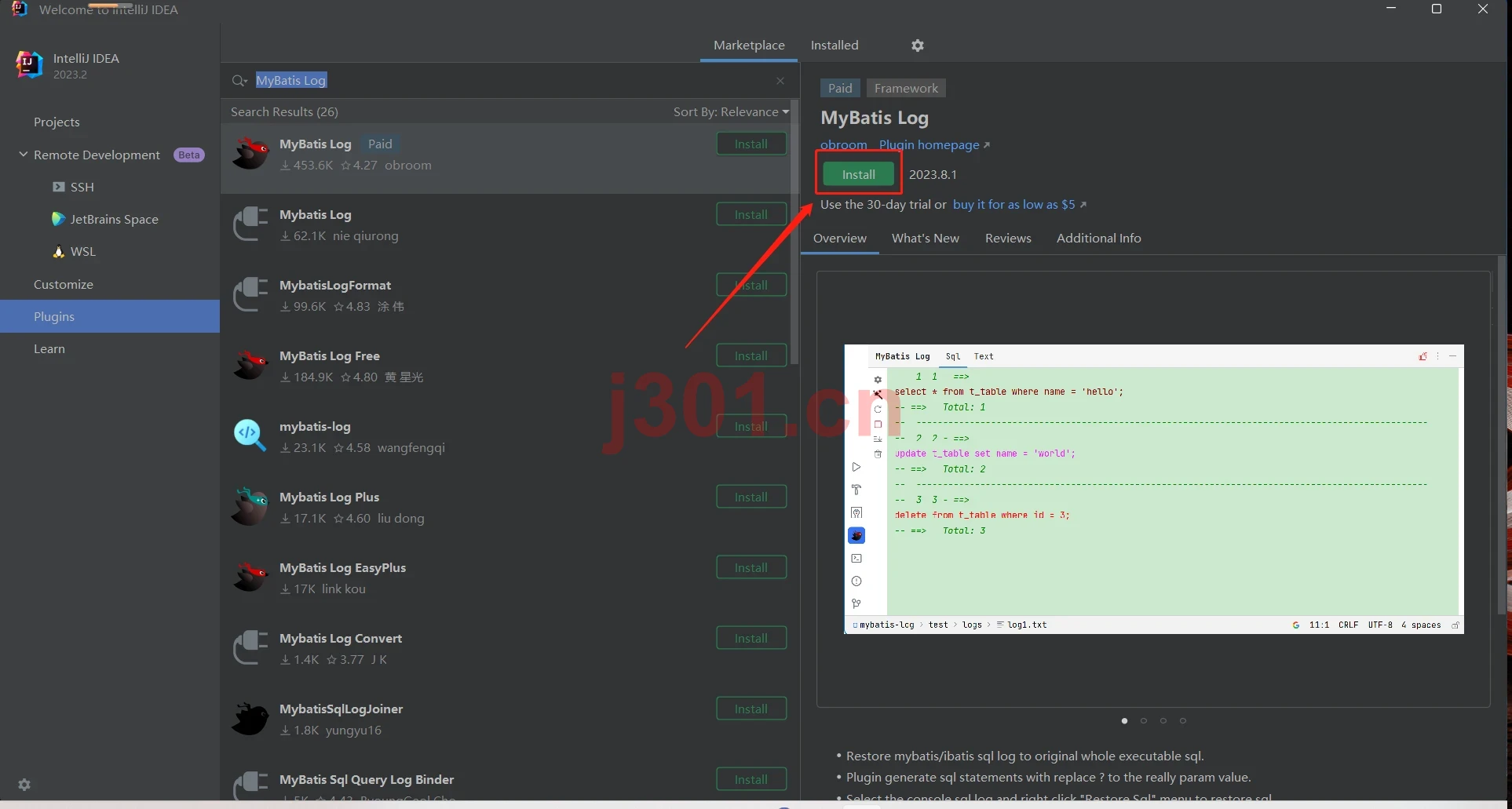This screenshot has height=809, width=1512.
Task: Click the Framework tag in plugin details
Action: (x=906, y=89)
